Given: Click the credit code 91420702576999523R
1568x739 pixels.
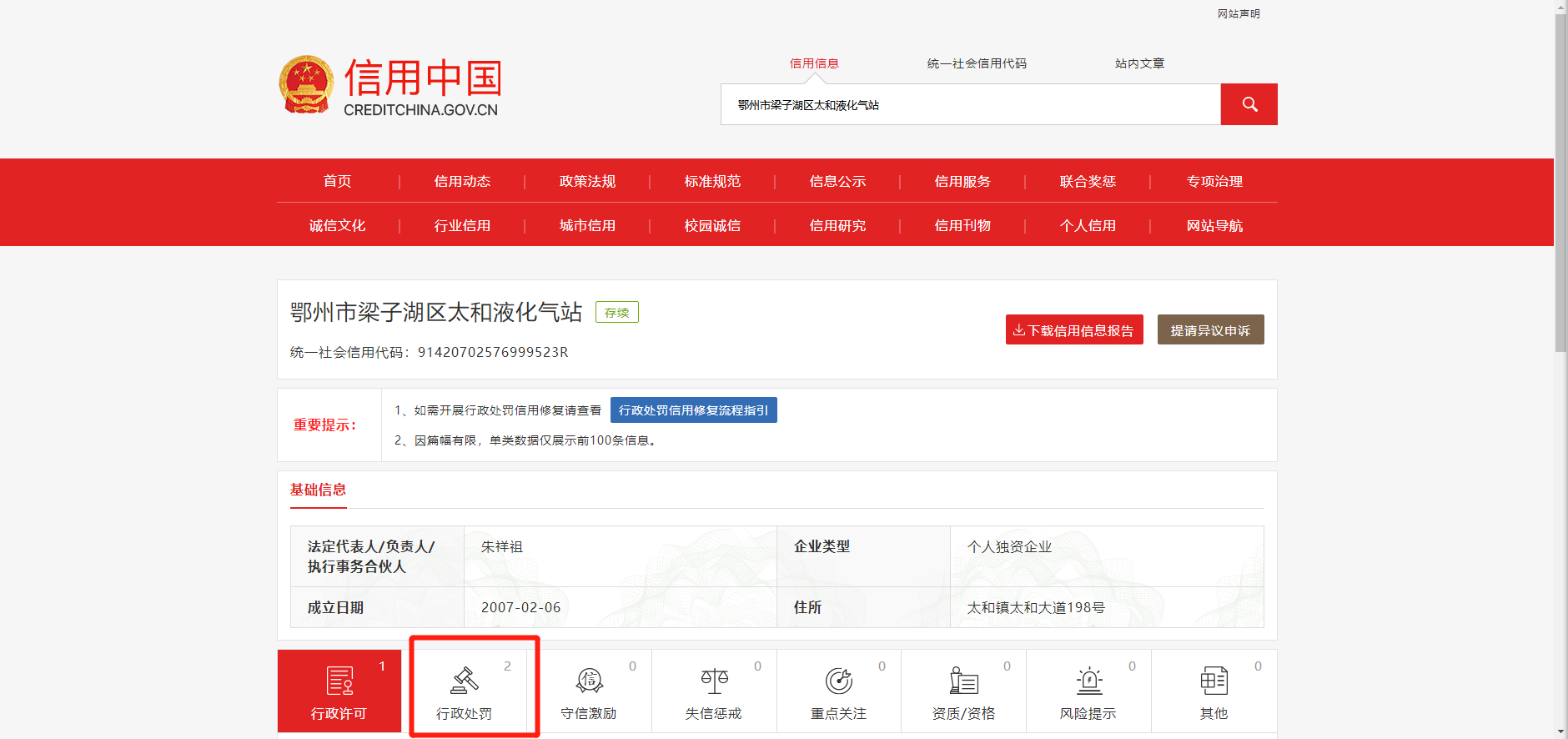Looking at the screenshot, I should click(493, 352).
